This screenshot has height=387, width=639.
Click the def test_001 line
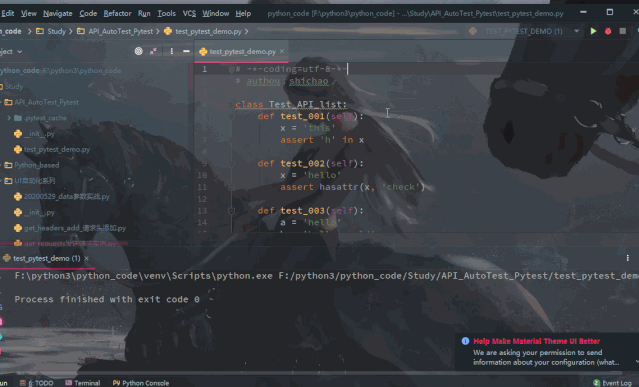(x=310, y=117)
